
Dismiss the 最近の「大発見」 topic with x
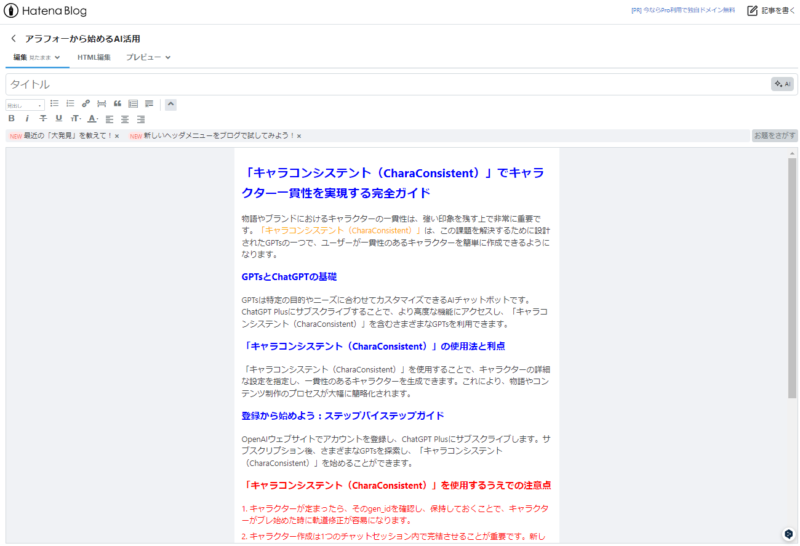(117, 136)
